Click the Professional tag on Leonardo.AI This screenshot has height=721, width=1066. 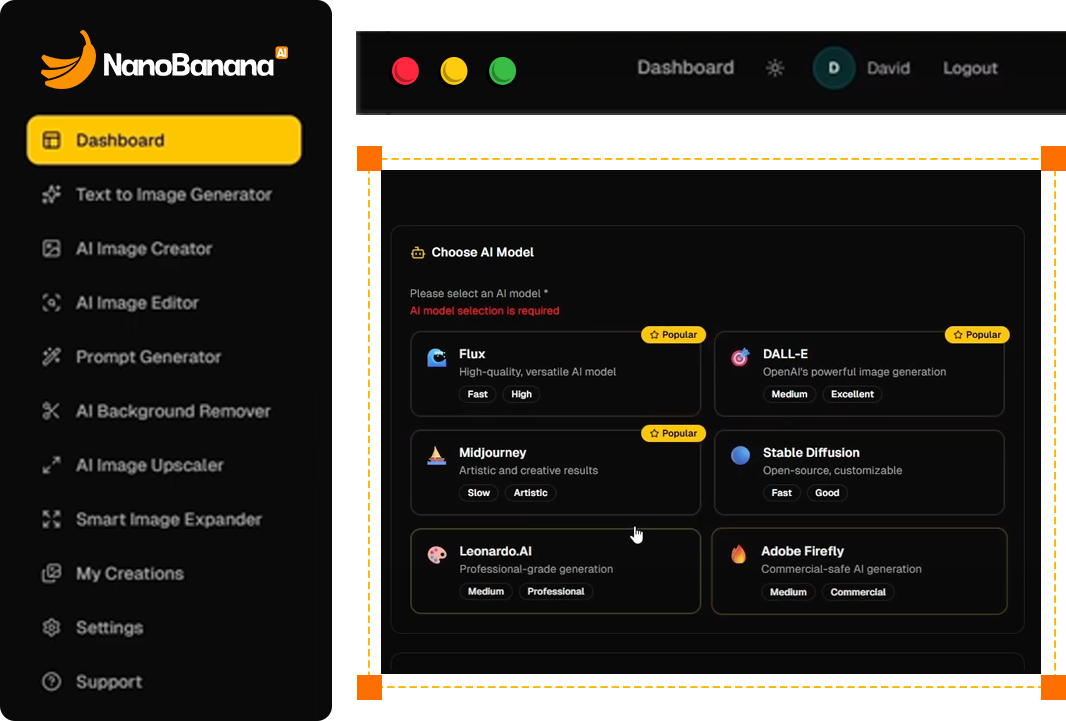pos(555,591)
